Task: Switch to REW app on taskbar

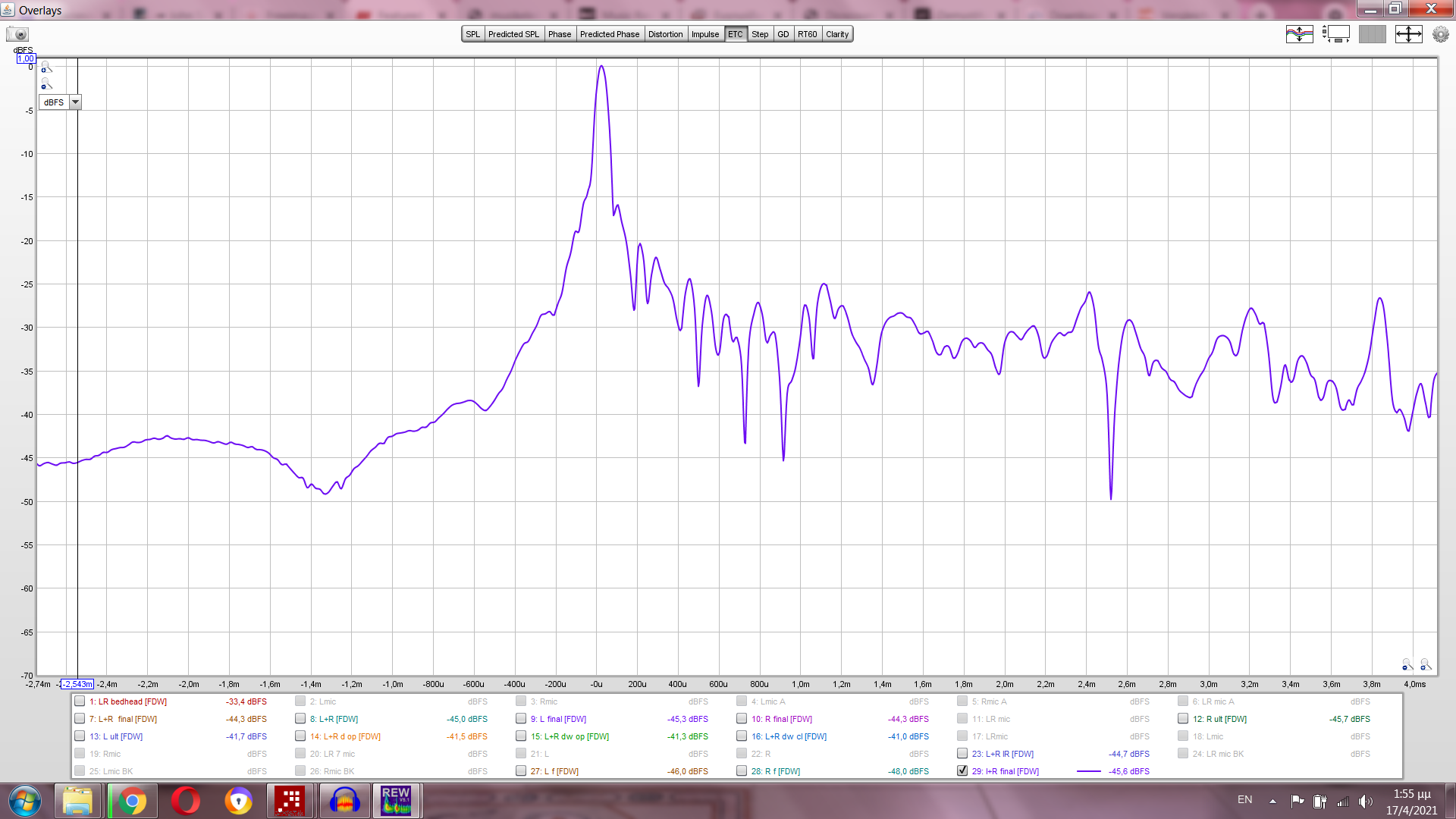Action: point(396,801)
